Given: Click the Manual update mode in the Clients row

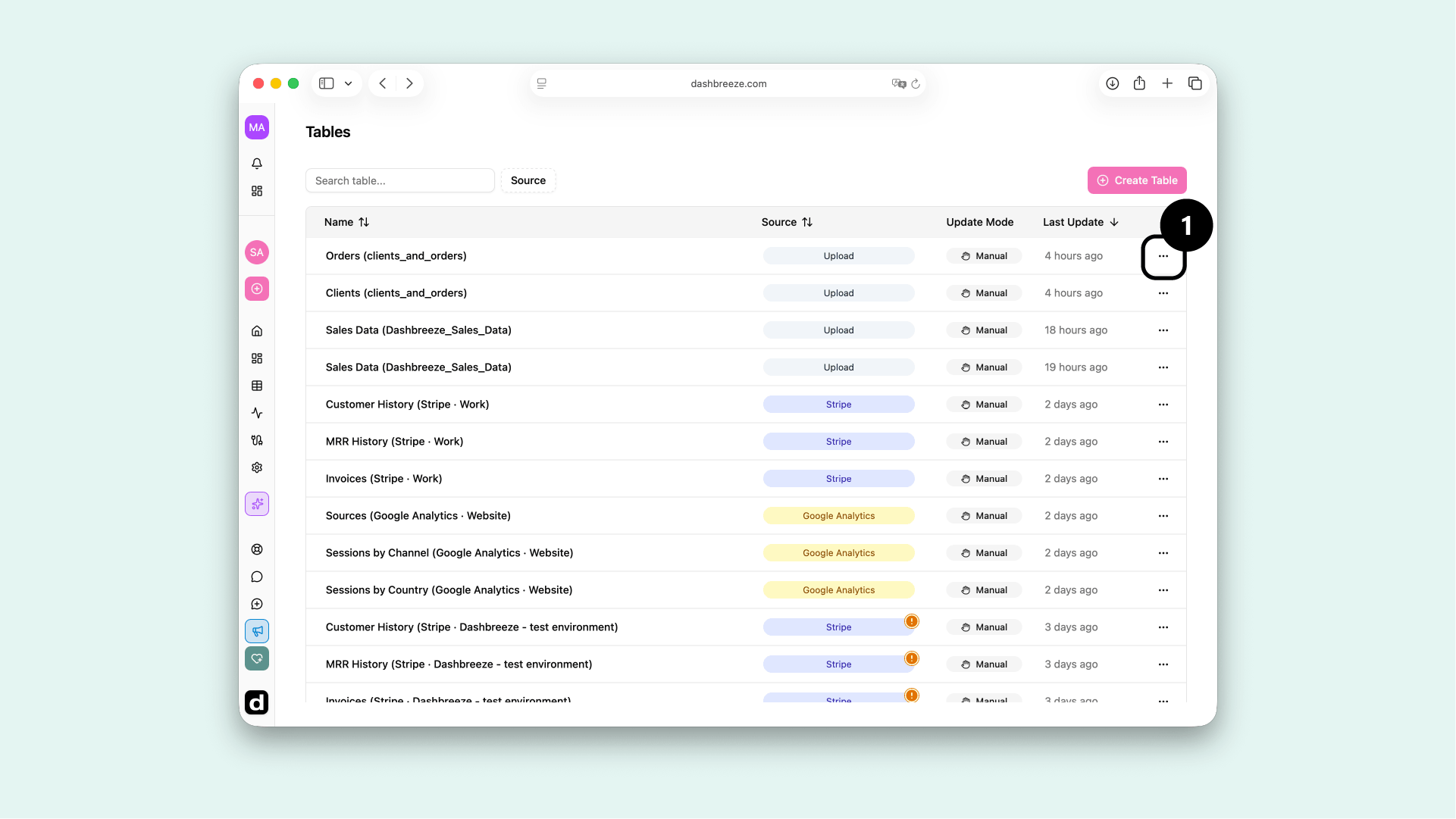Looking at the screenshot, I should coord(984,293).
